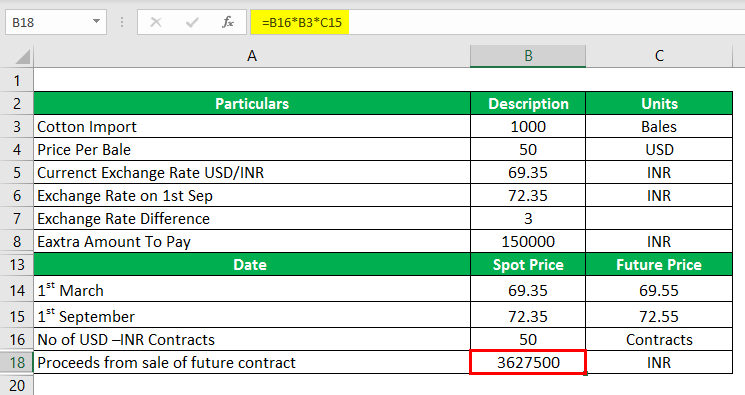Select cell with value 1000
This screenshot has height=395, width=745.
pyautogui.click(x=528, y=126)
